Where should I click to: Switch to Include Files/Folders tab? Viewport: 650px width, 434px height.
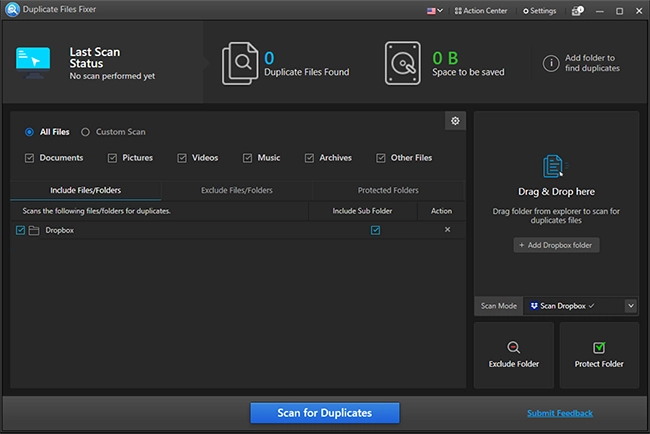[85, 190]
